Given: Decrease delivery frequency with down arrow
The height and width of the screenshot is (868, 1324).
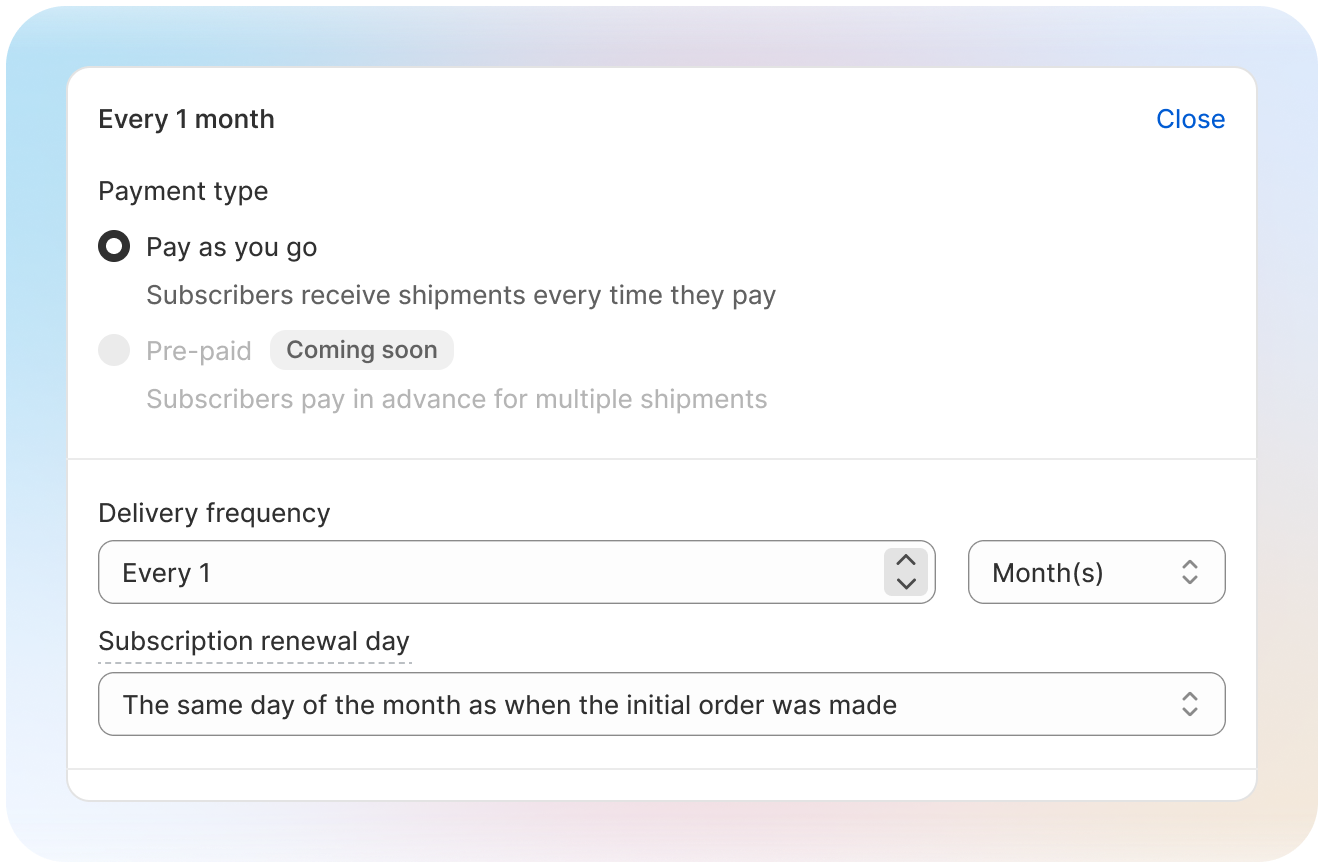Looking at the screenshot, I should [906, 584].
